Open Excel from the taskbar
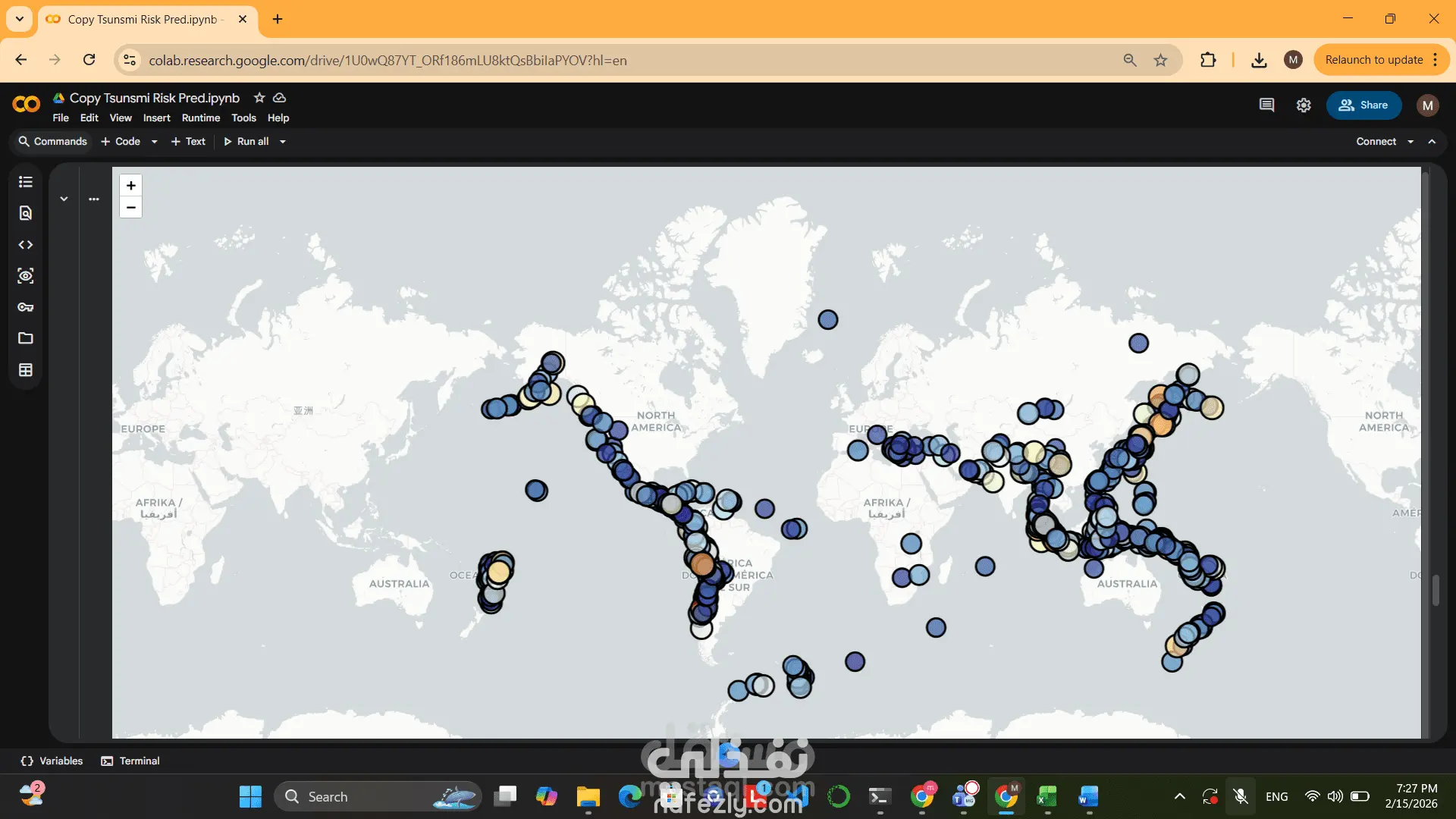The height and width of the screenshot is (819, 1456). point(1046,796)
